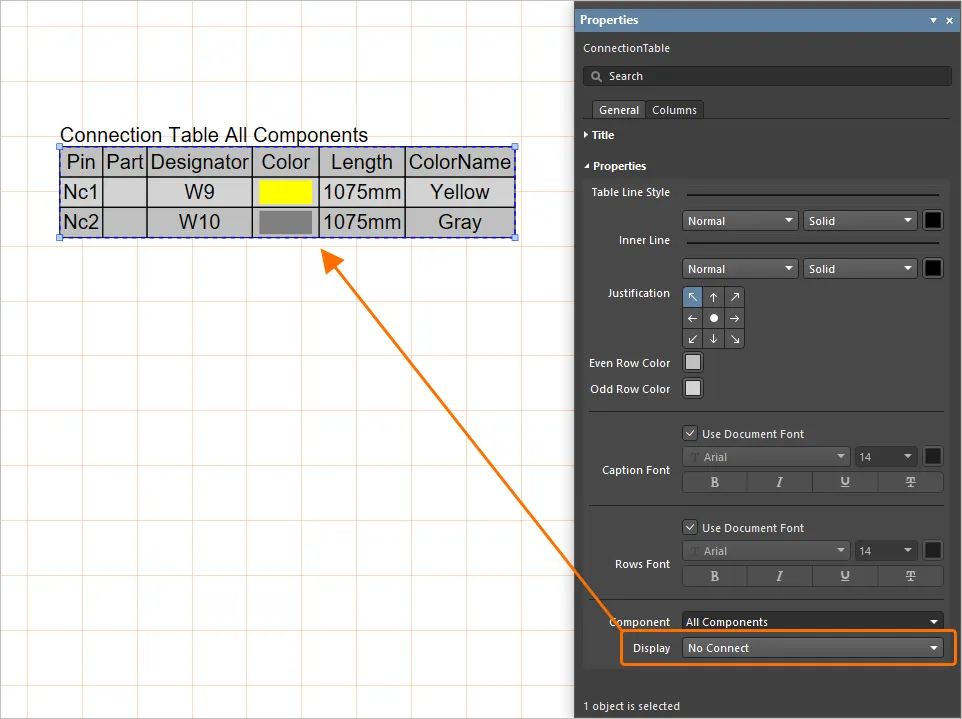
Task: Uncheck Use Document Font for Caption Font
Action: coord(690,434)
